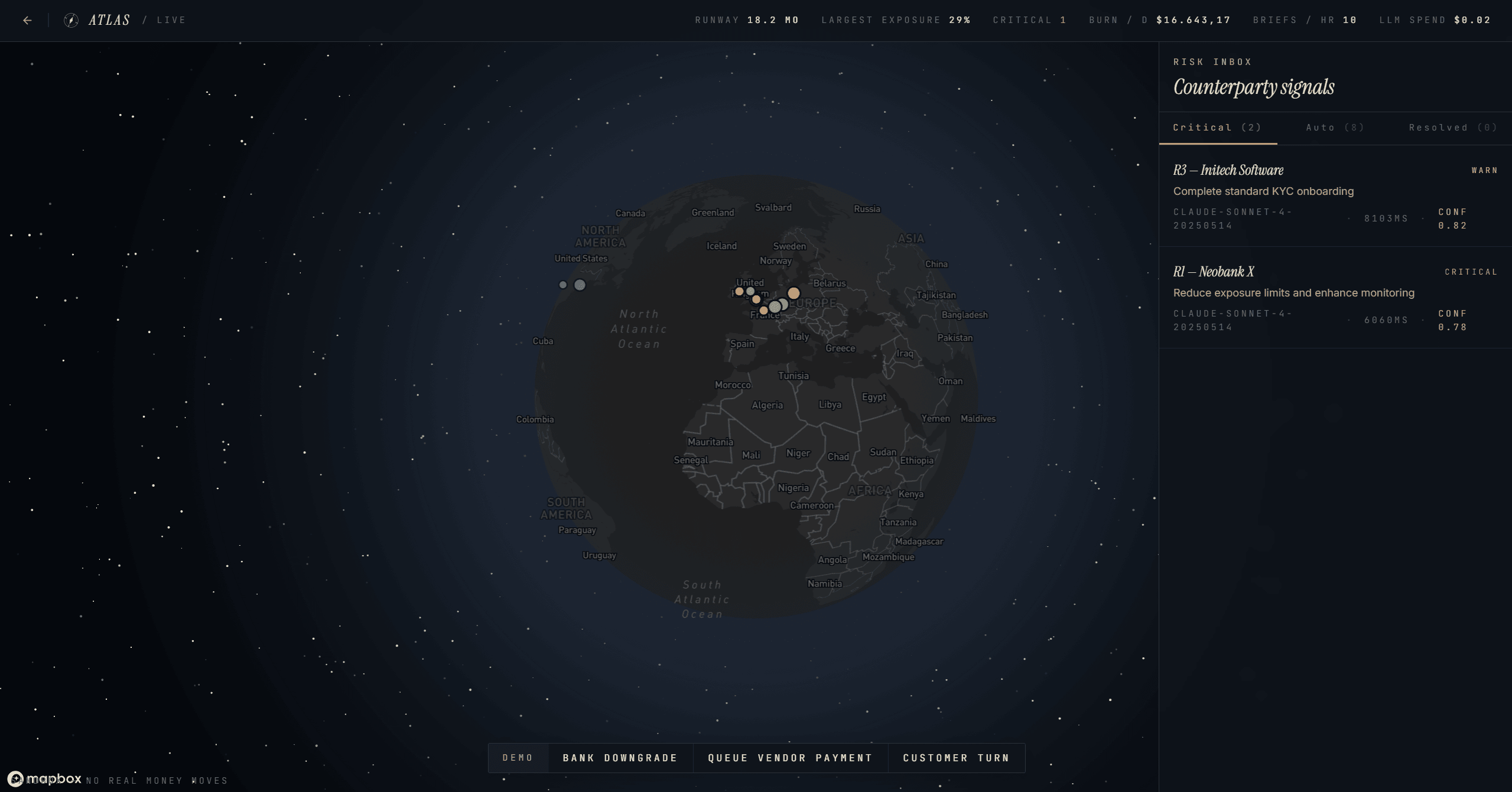The height and width of the screenshot is (792, 1512).
Task: Open the R1 — Neobank X signal
Action: click(1335, 298)
